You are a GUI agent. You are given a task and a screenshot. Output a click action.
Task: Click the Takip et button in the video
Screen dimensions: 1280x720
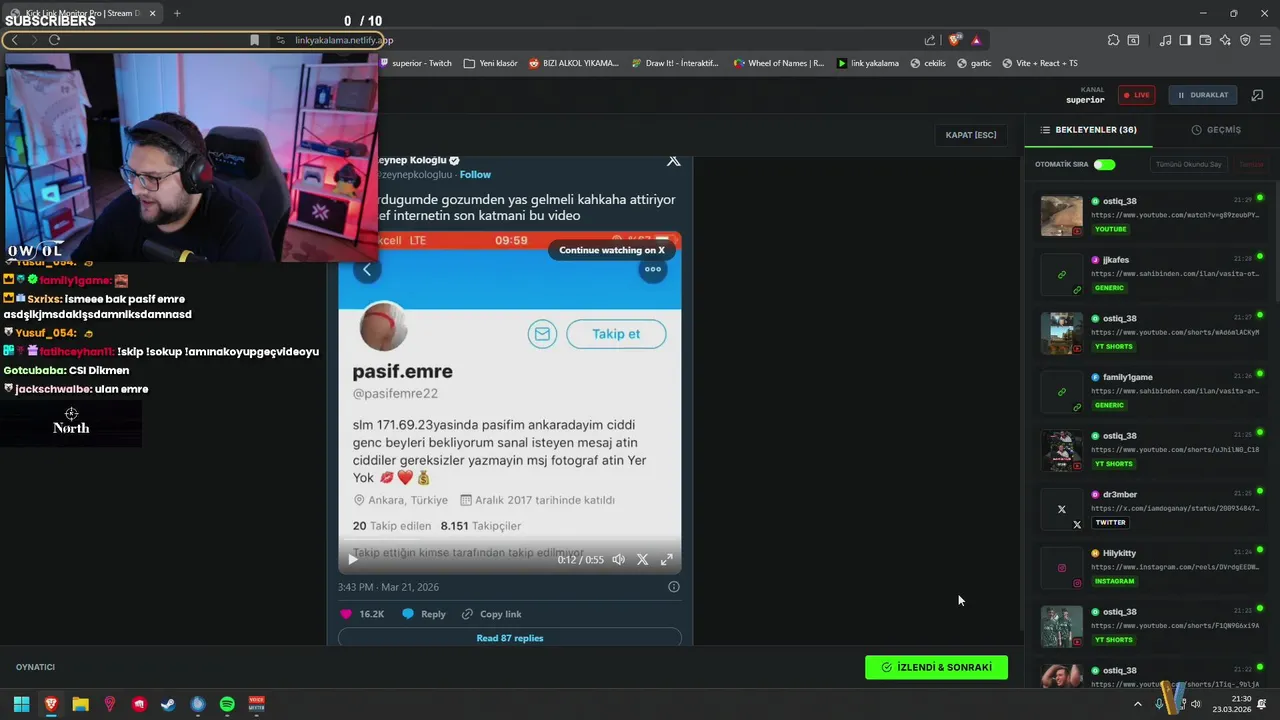point(616,334)
